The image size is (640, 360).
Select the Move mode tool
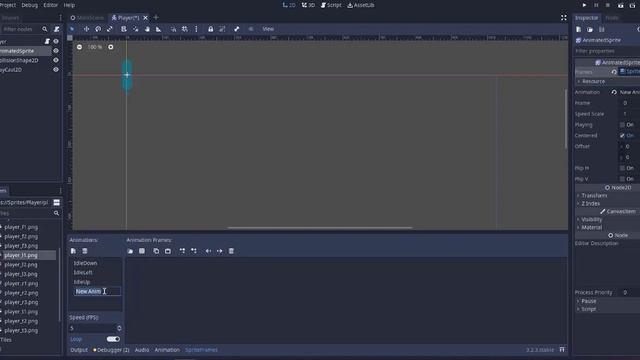point(86,29)
